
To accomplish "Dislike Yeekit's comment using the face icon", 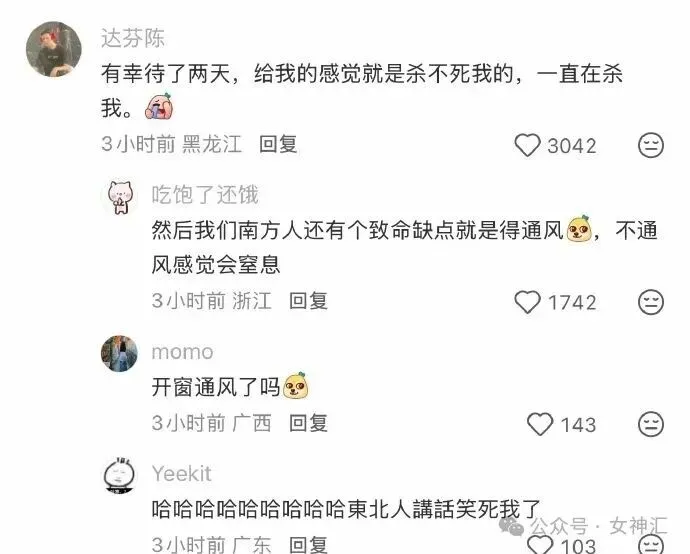I will tap(651, 546).
